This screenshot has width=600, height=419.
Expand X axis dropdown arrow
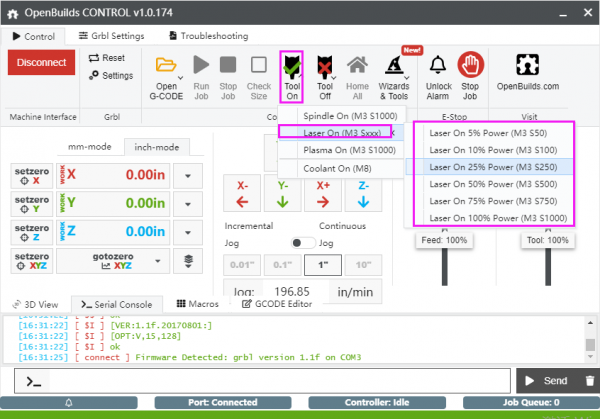coord(188,176)
